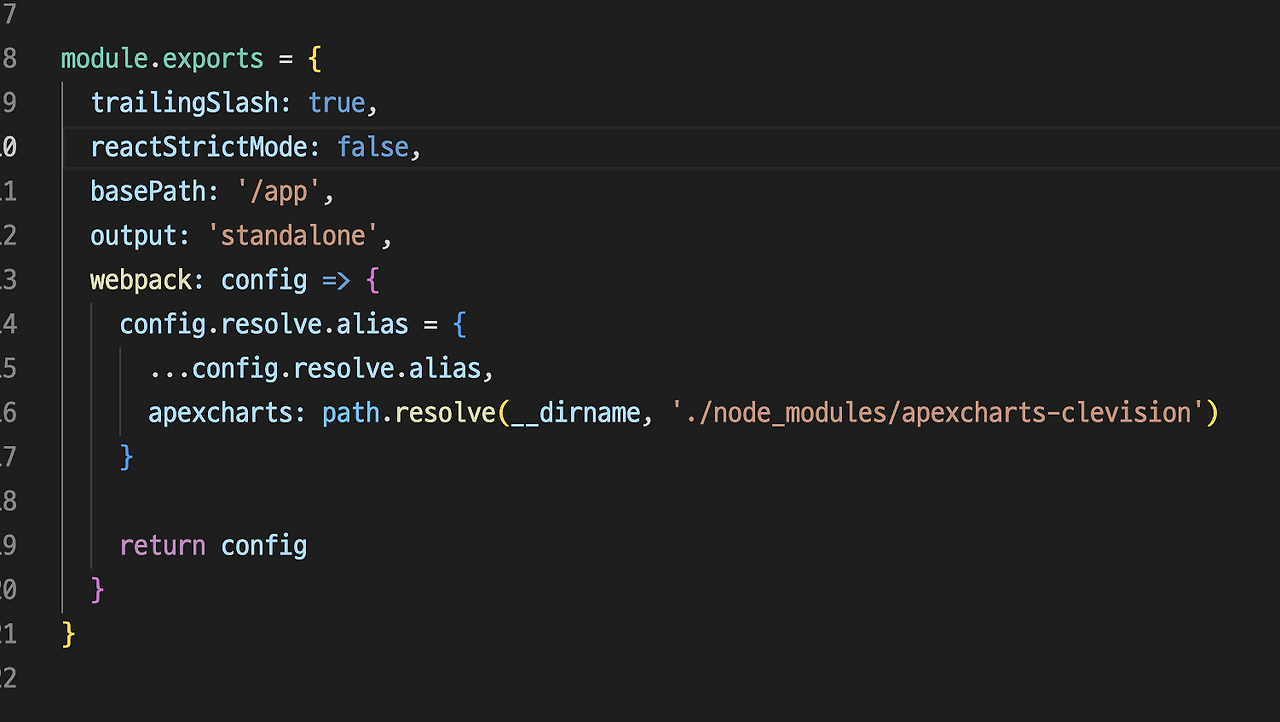Image resolution: width=1280 pixels, height=722 pixels.
Task: Click the 'standalone' string value
Action: tap(294, 235)
